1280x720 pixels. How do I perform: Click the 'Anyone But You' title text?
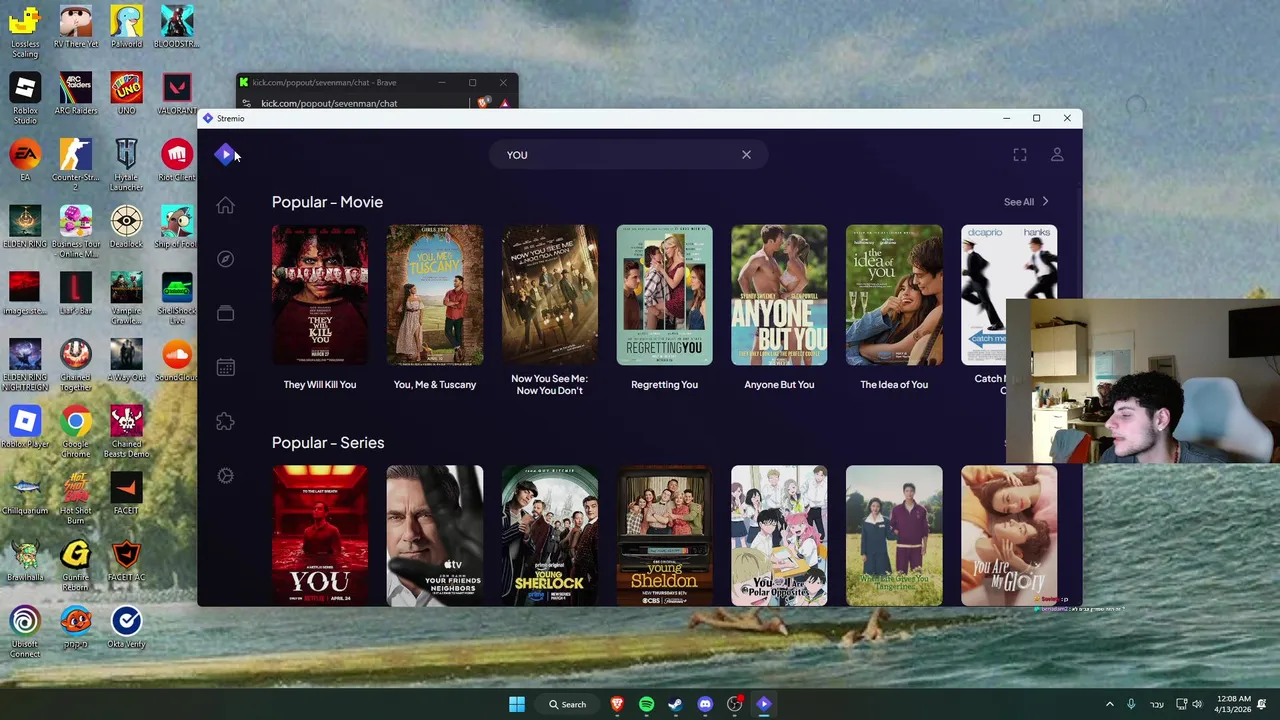click(779, 384)
